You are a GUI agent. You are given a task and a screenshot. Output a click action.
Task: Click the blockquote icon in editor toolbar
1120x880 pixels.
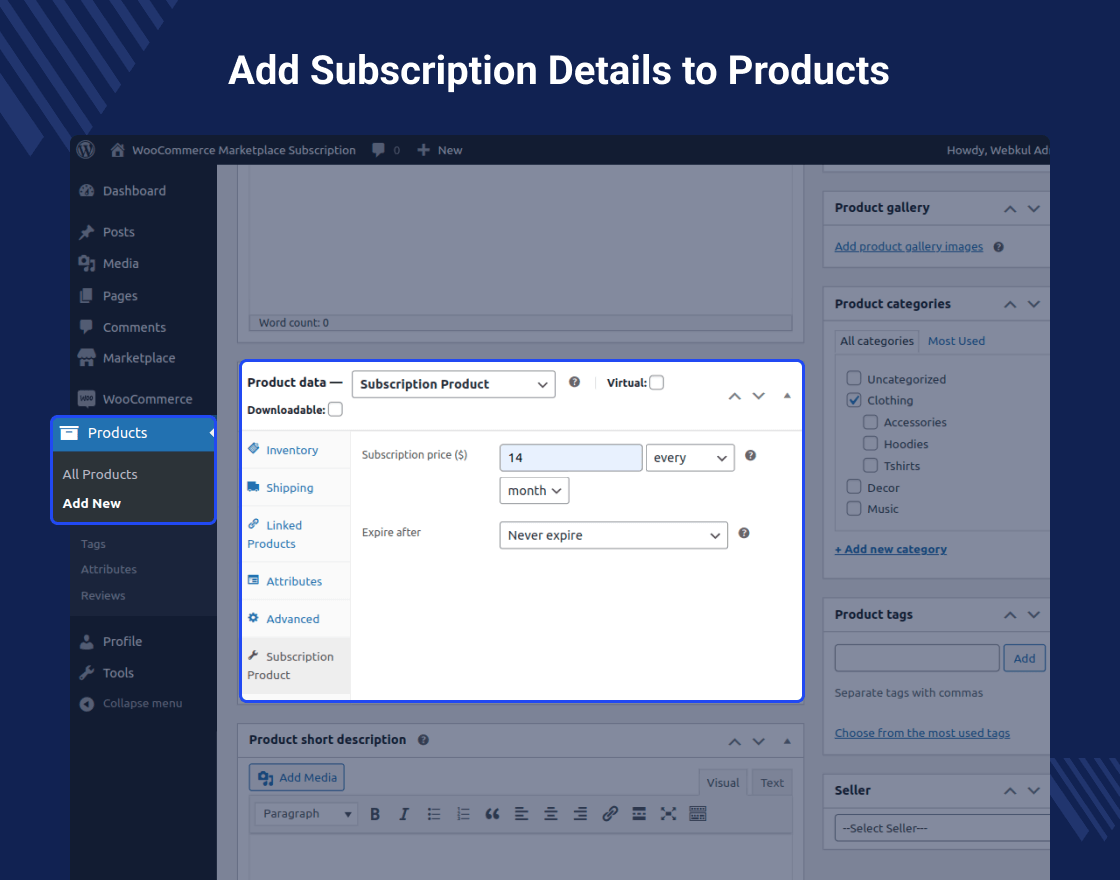tap(492, 814)
